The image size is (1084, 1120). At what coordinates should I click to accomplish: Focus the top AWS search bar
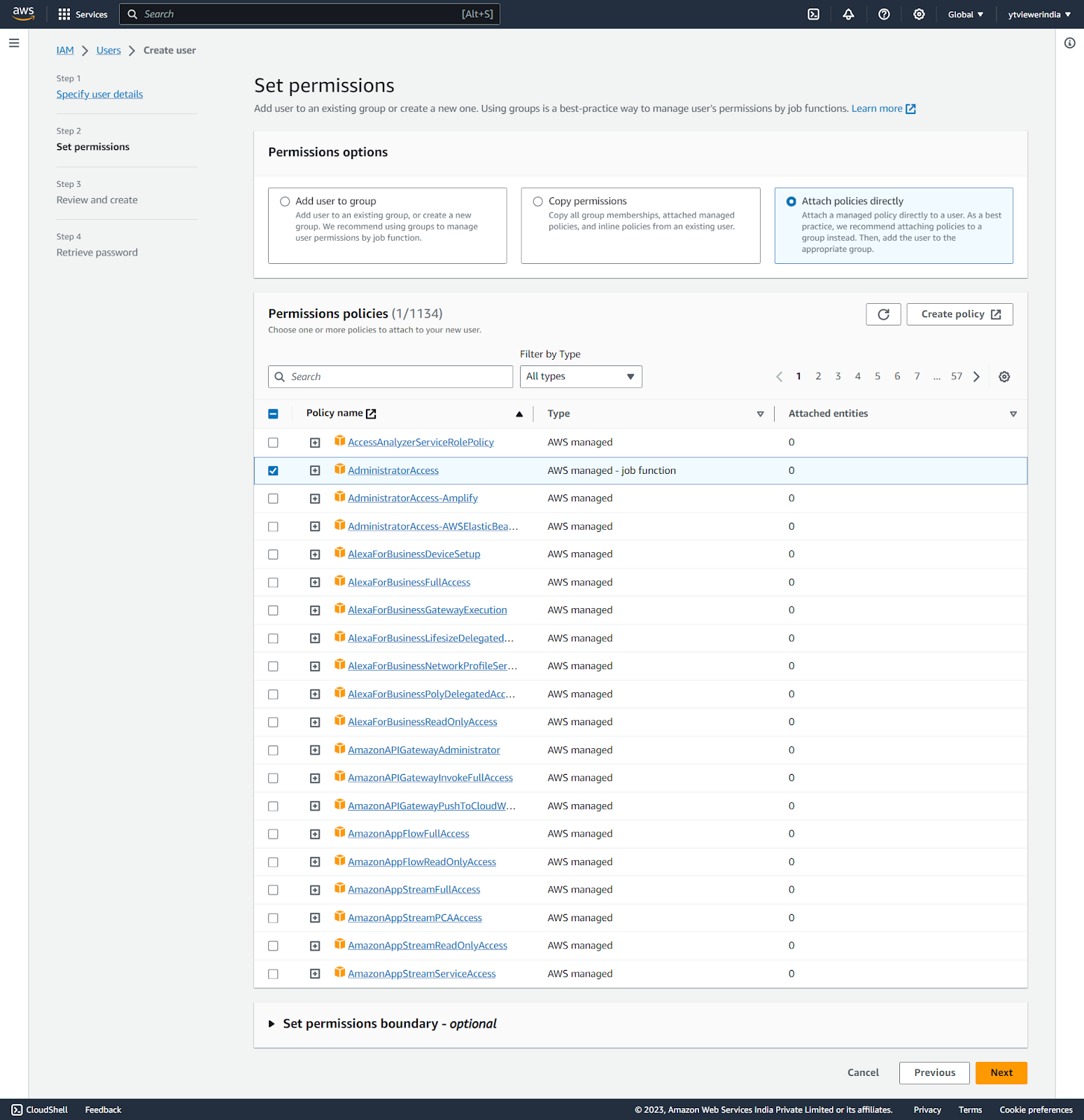coord(309,14)
